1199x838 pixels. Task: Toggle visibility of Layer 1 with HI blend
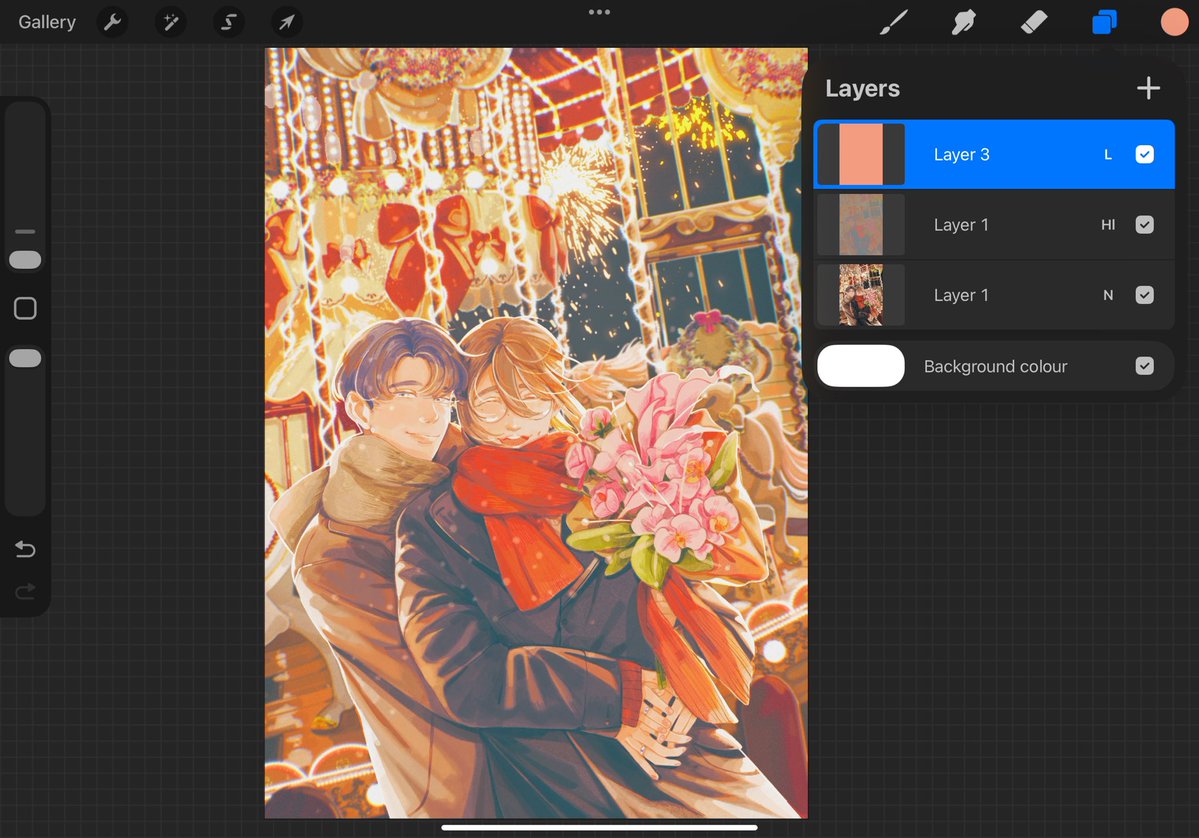point(1145,225)
